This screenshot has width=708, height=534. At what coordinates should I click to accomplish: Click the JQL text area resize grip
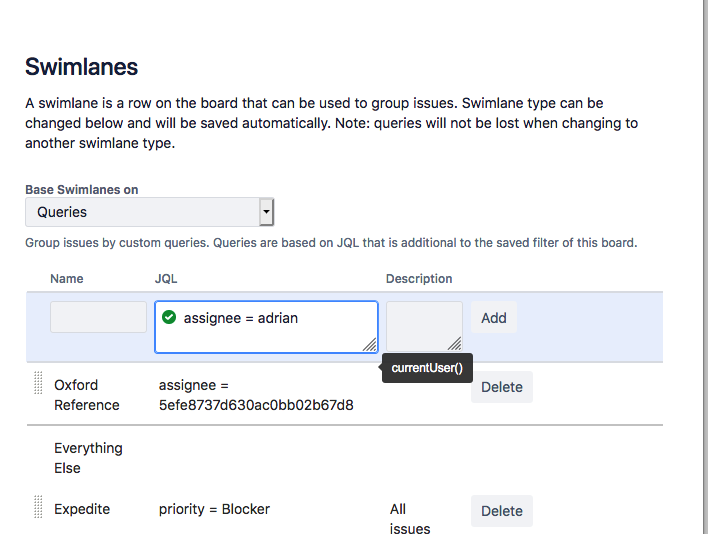[370, 345]
